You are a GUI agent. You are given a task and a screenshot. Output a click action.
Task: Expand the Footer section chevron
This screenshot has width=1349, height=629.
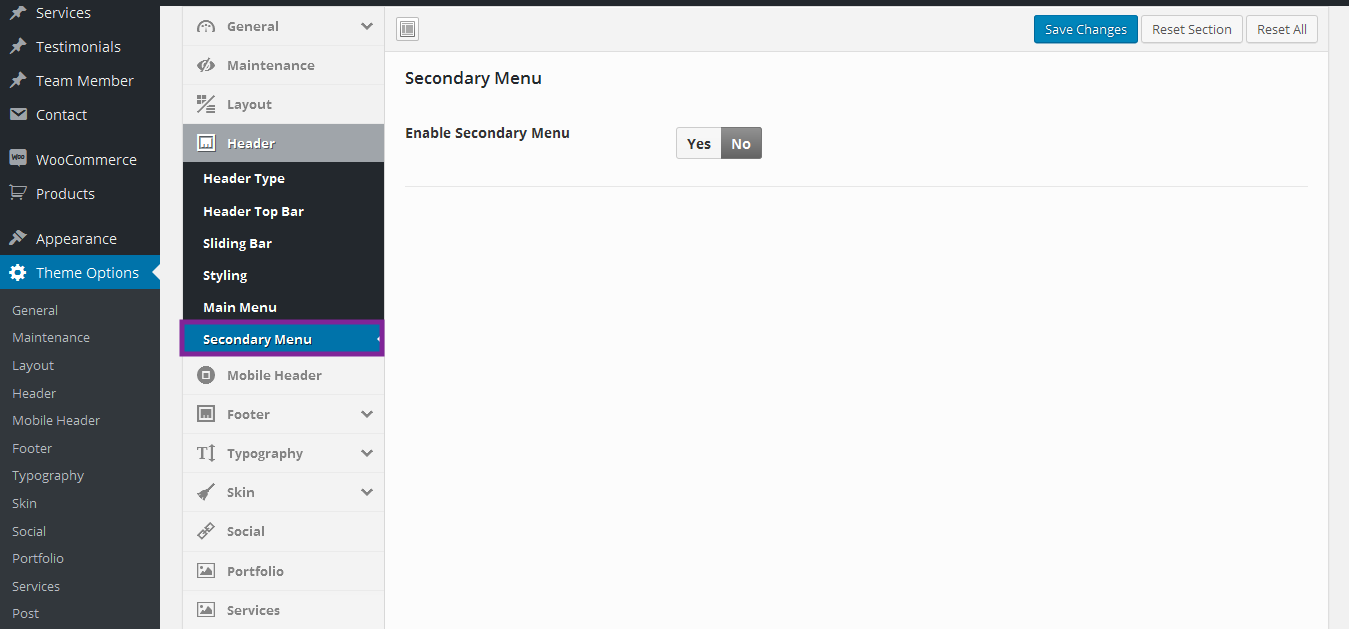click(367, 414)
